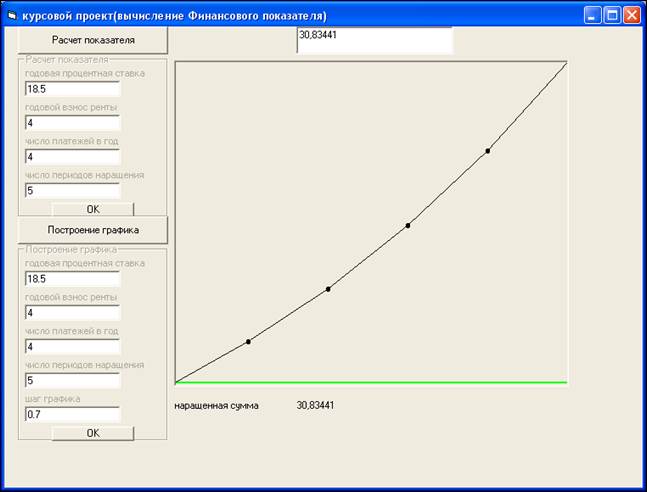Edit число периодов наращения in Расчет показателя group
647x492 pixels.
72,190
